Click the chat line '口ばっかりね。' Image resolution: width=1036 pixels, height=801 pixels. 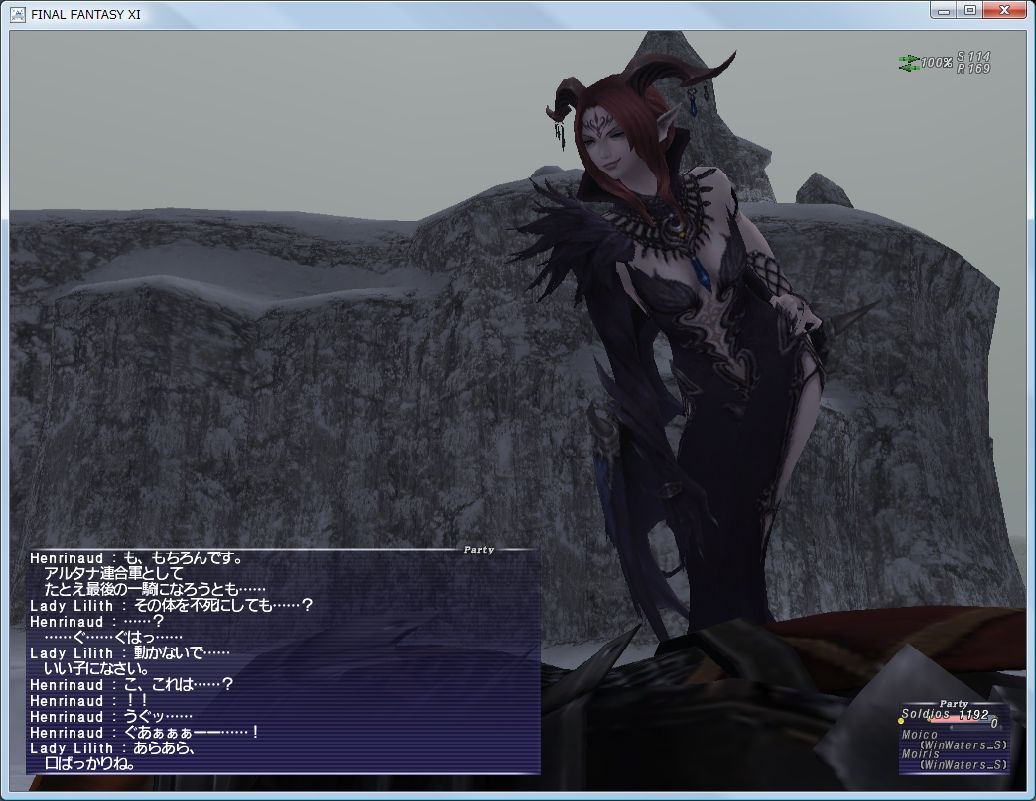coord(90,764)
